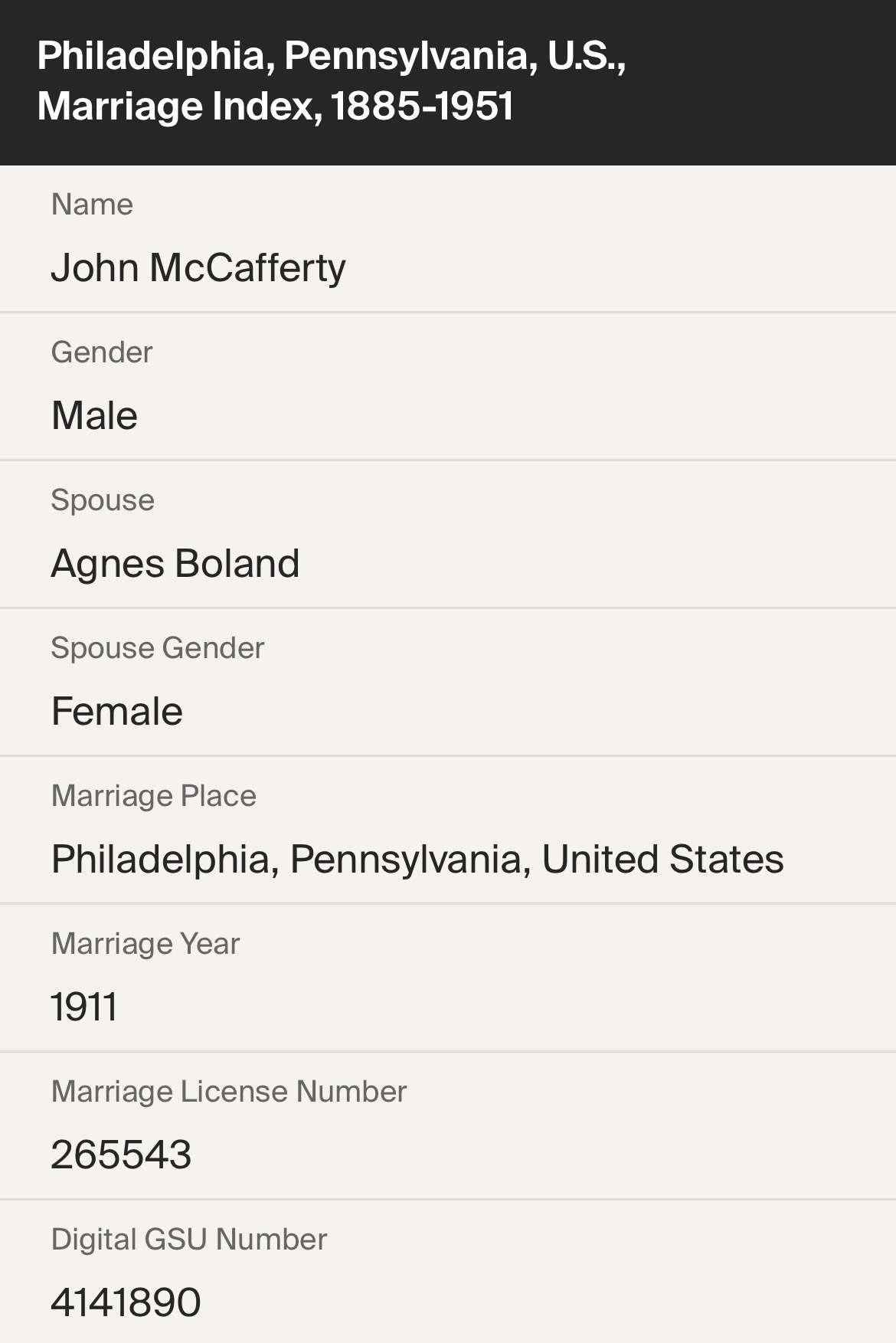Click the Spouse field label
The image size is (896, 1343).
click(103, 501)
